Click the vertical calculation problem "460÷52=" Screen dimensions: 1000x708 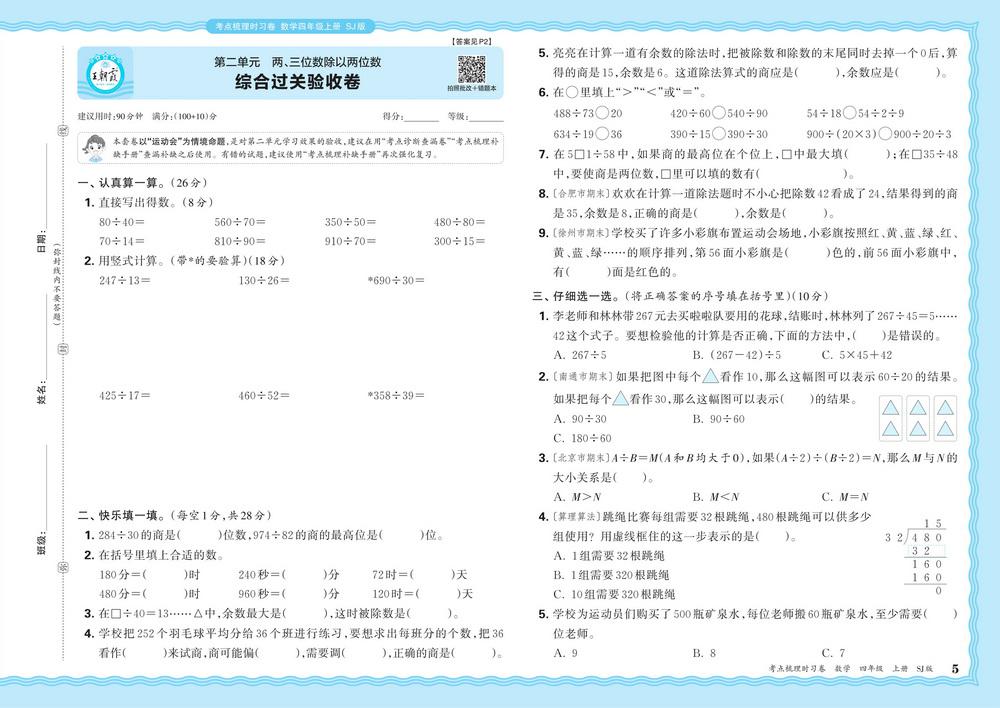(264, 396)
